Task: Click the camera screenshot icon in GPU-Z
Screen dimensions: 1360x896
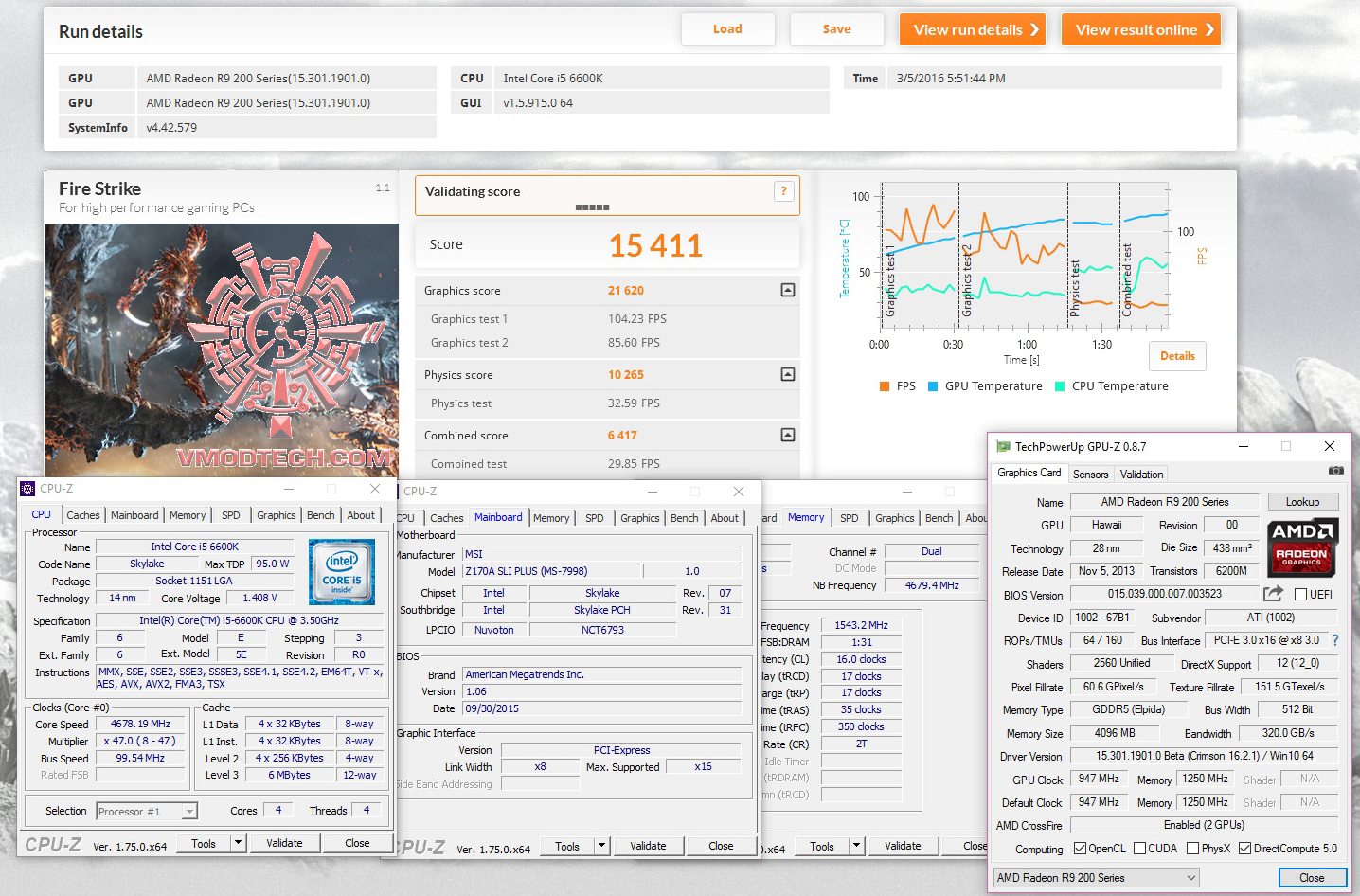Action: [1335, 471]
